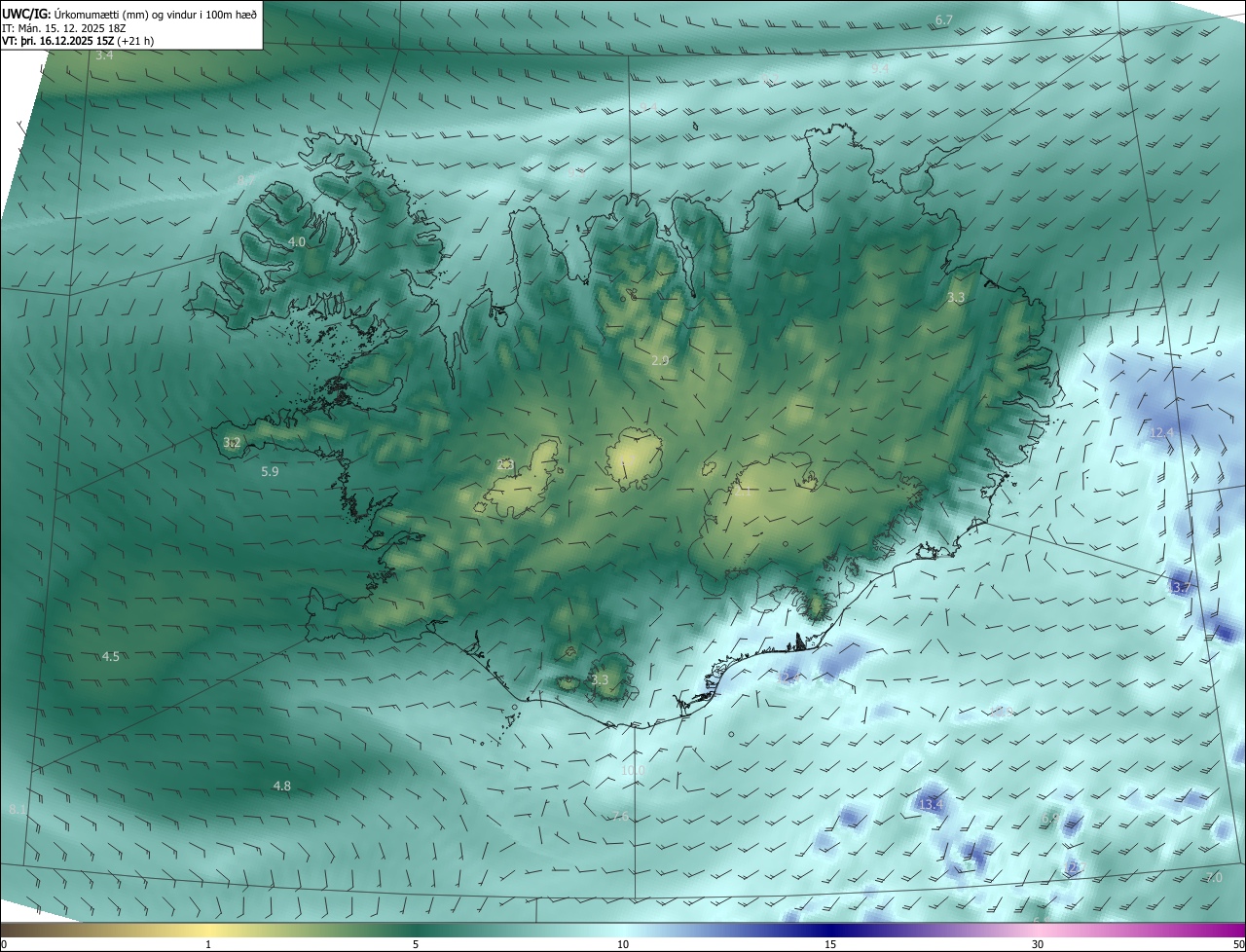Pick the dark navy colour-scale segment above tick 15
The width and height of the screenshot is (1246, 952).
[x=830, y=930]
